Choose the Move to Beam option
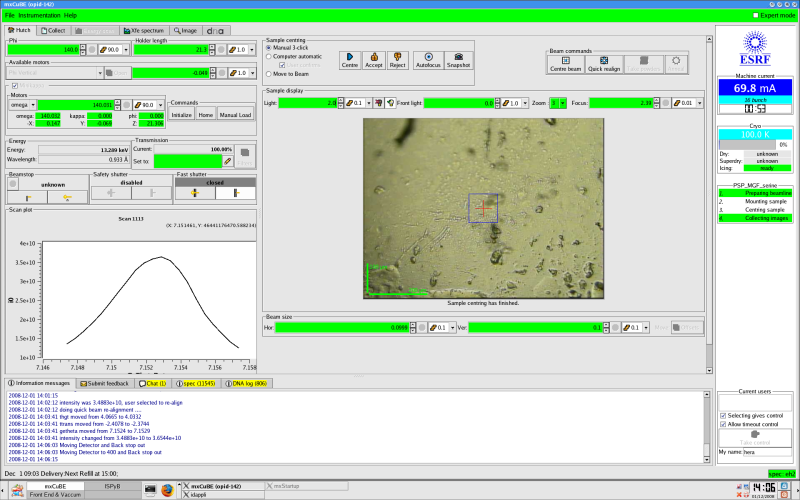Image resolution: width=800 pixels, height=500 pixels. (269, 74)
